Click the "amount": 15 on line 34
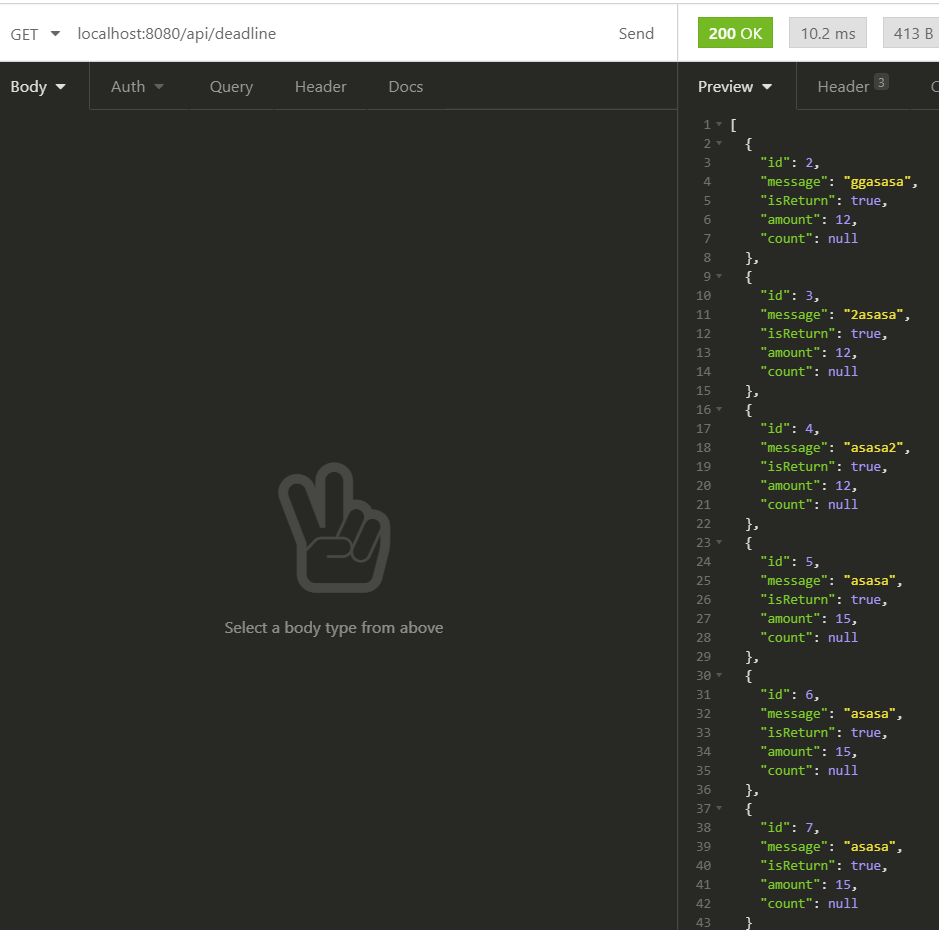This screenshot has width=939, height=930. pos(808,752)
